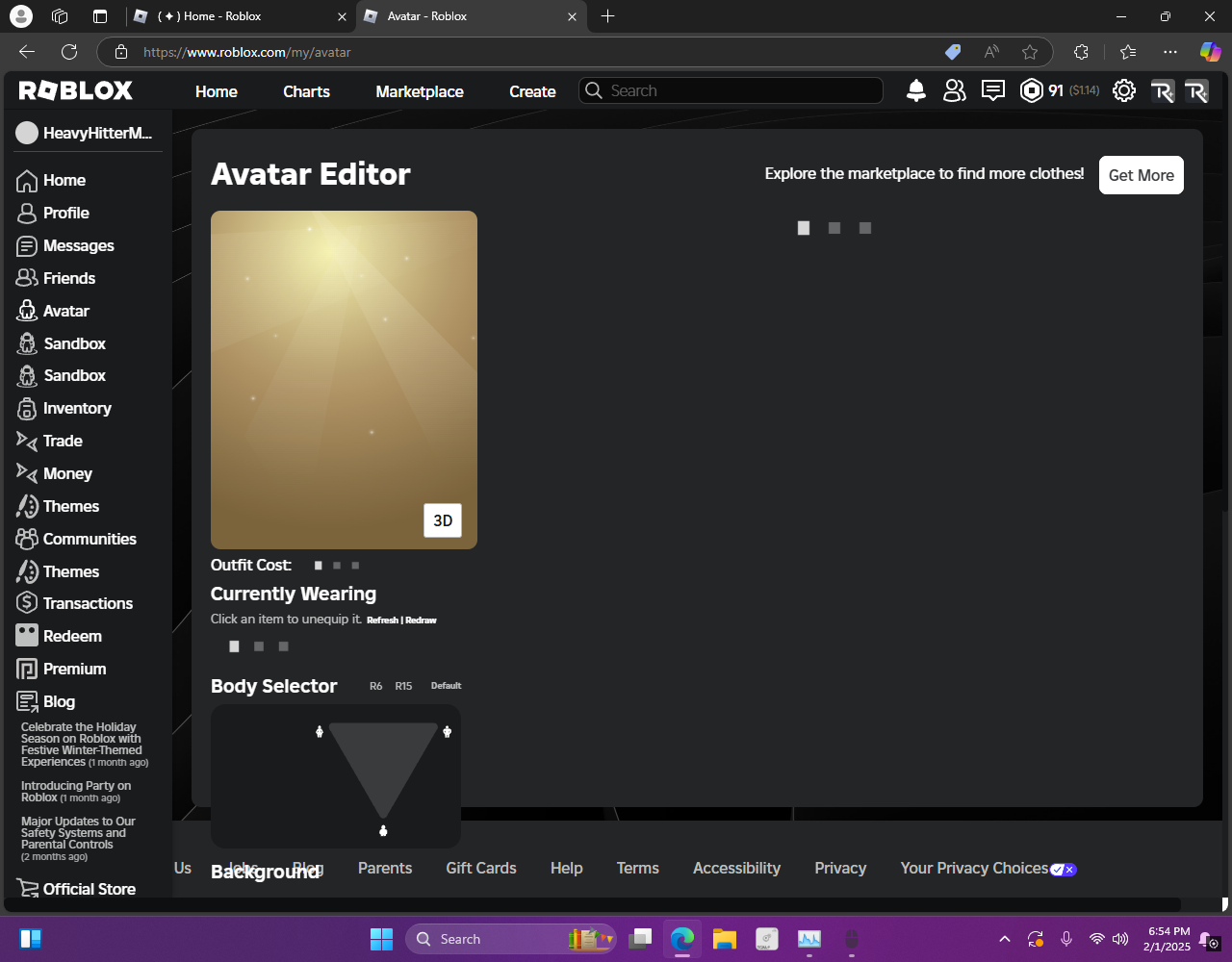Open the Gift Cards footer link
Screen dimensions: 1232x962
pyautogui.click(x=481, y=868)
